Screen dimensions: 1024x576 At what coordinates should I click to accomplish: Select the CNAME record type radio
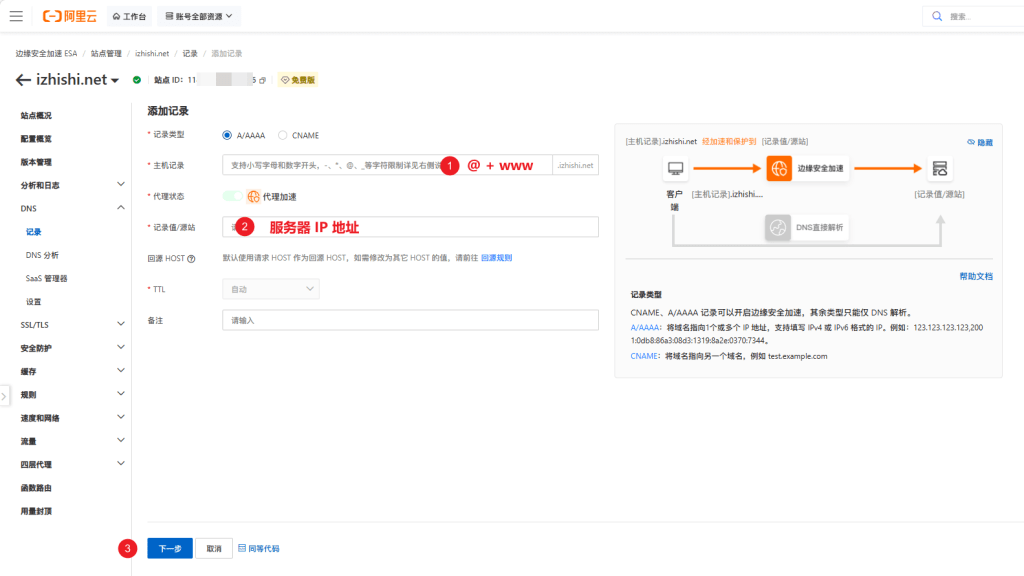283,135
